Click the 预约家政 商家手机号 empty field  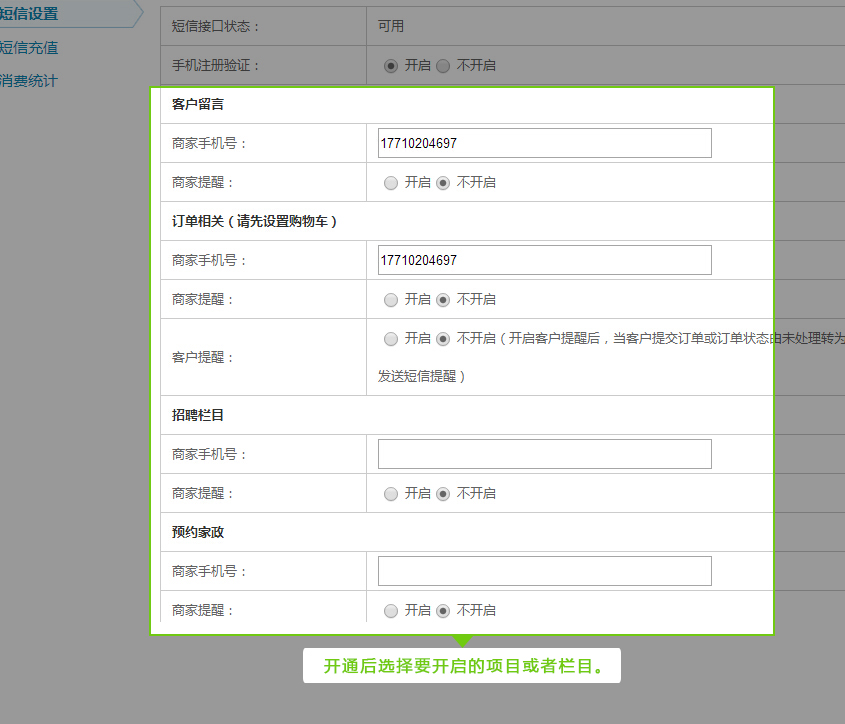coord(544,571)
